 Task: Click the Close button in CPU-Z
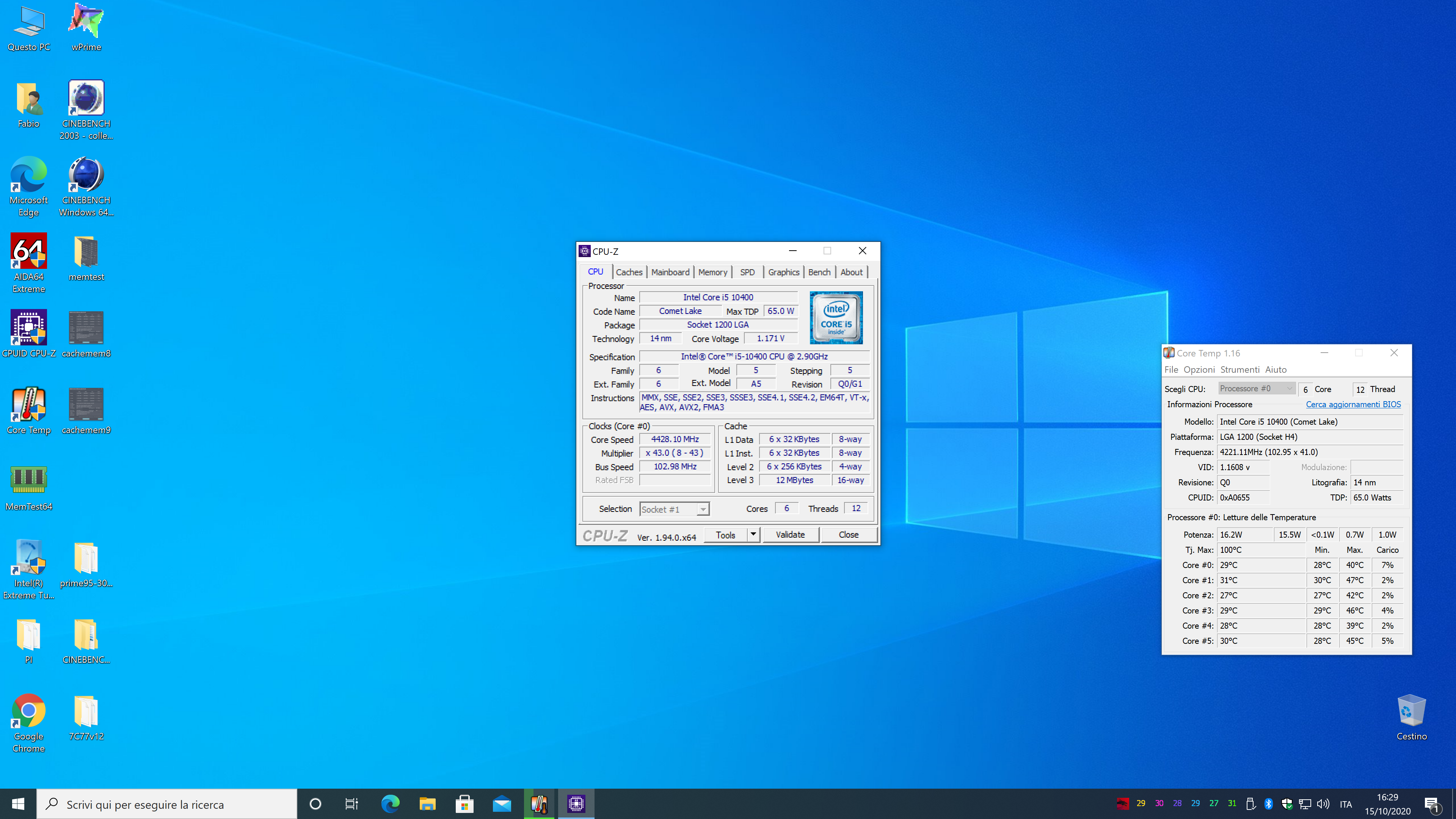(x=849, y=535)
